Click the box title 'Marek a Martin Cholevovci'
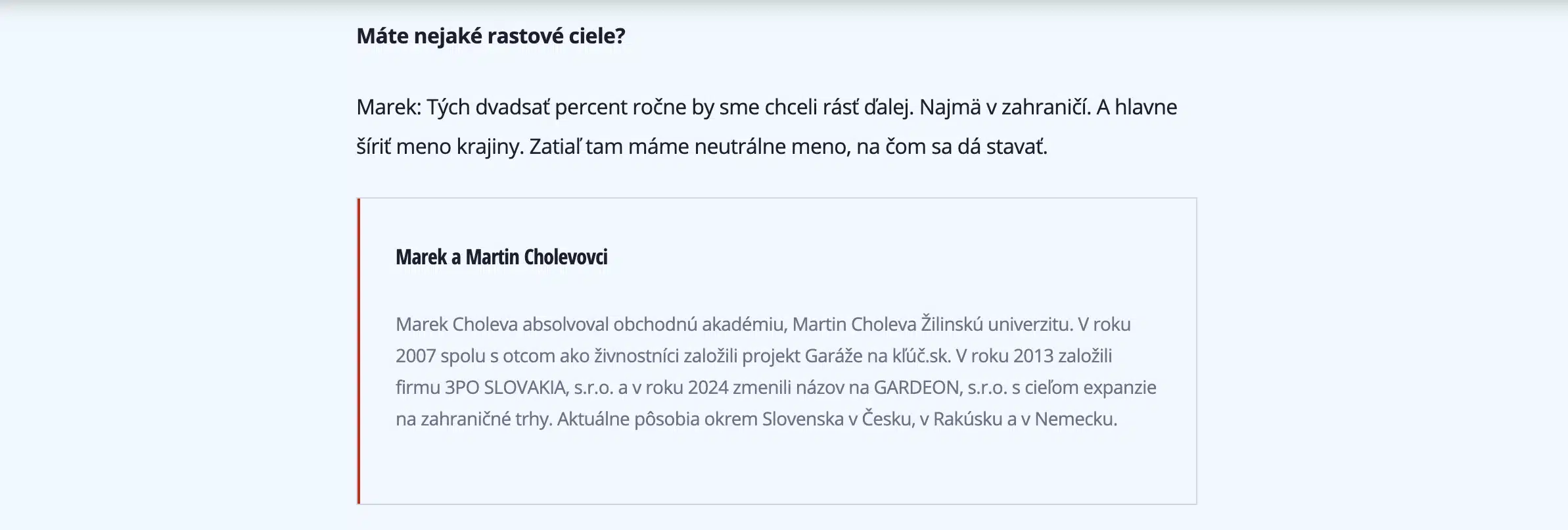 (501, 257)
